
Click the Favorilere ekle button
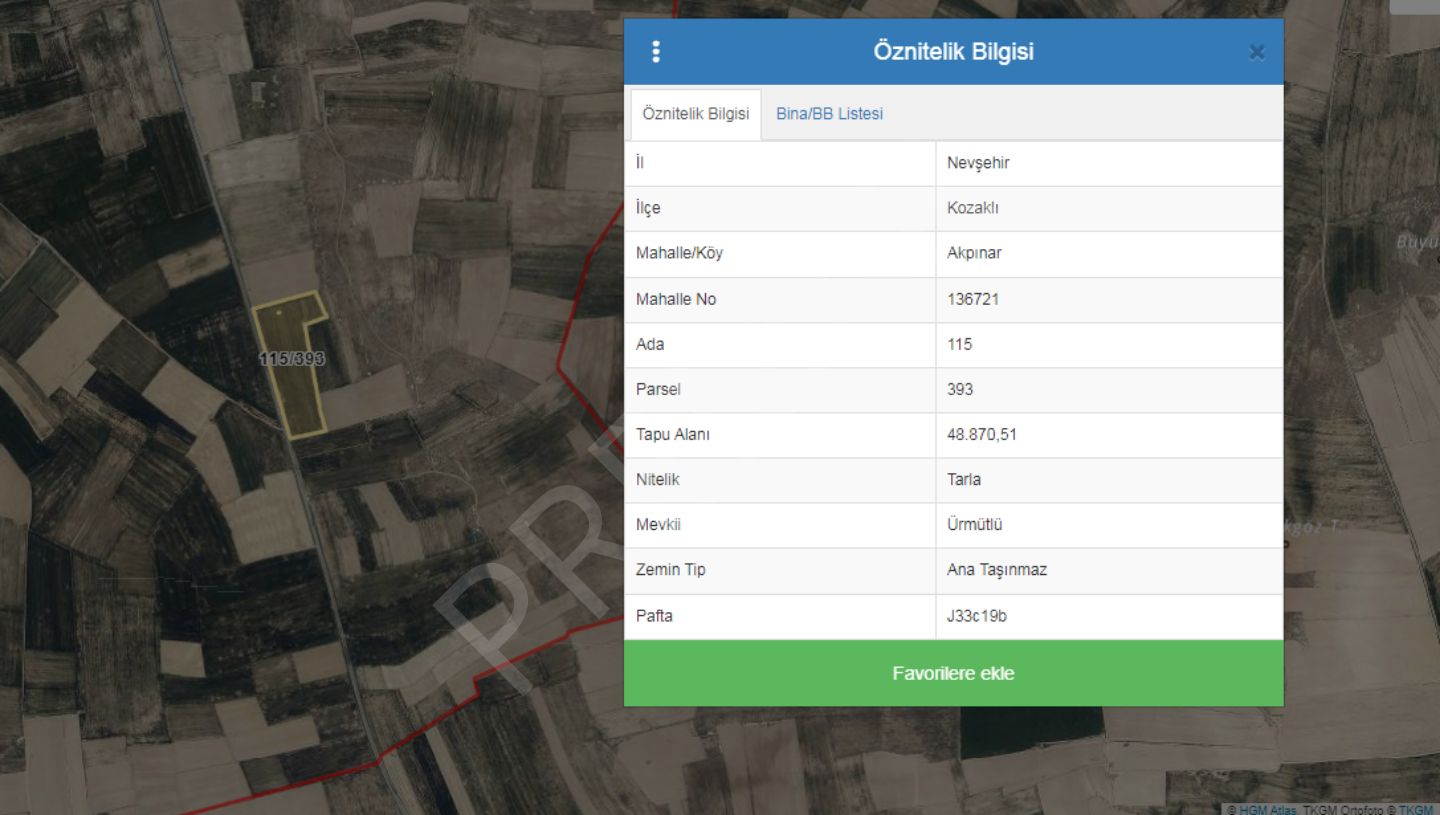(953, 673)
